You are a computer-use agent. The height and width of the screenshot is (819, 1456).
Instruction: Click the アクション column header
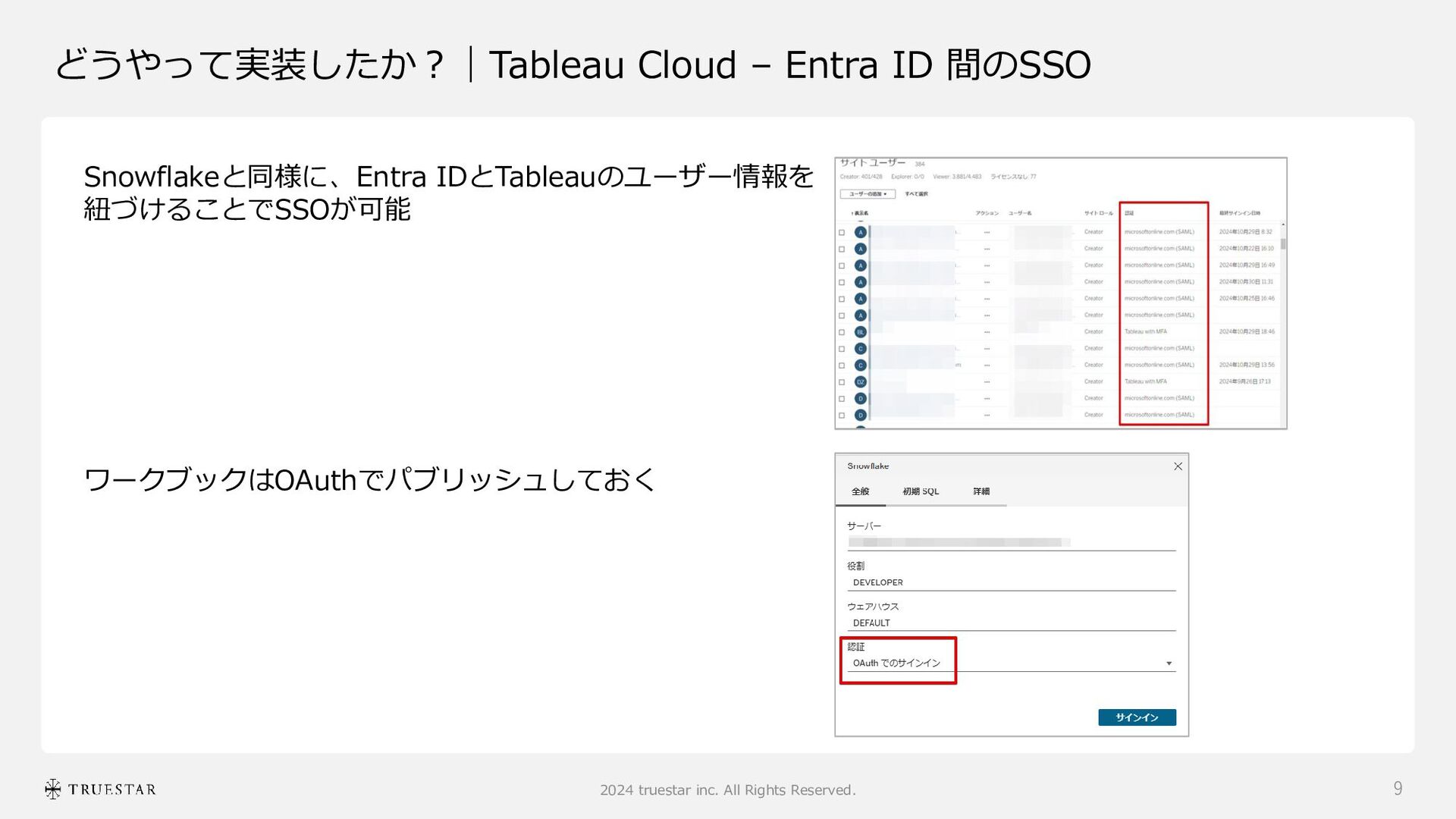(987, 213)
